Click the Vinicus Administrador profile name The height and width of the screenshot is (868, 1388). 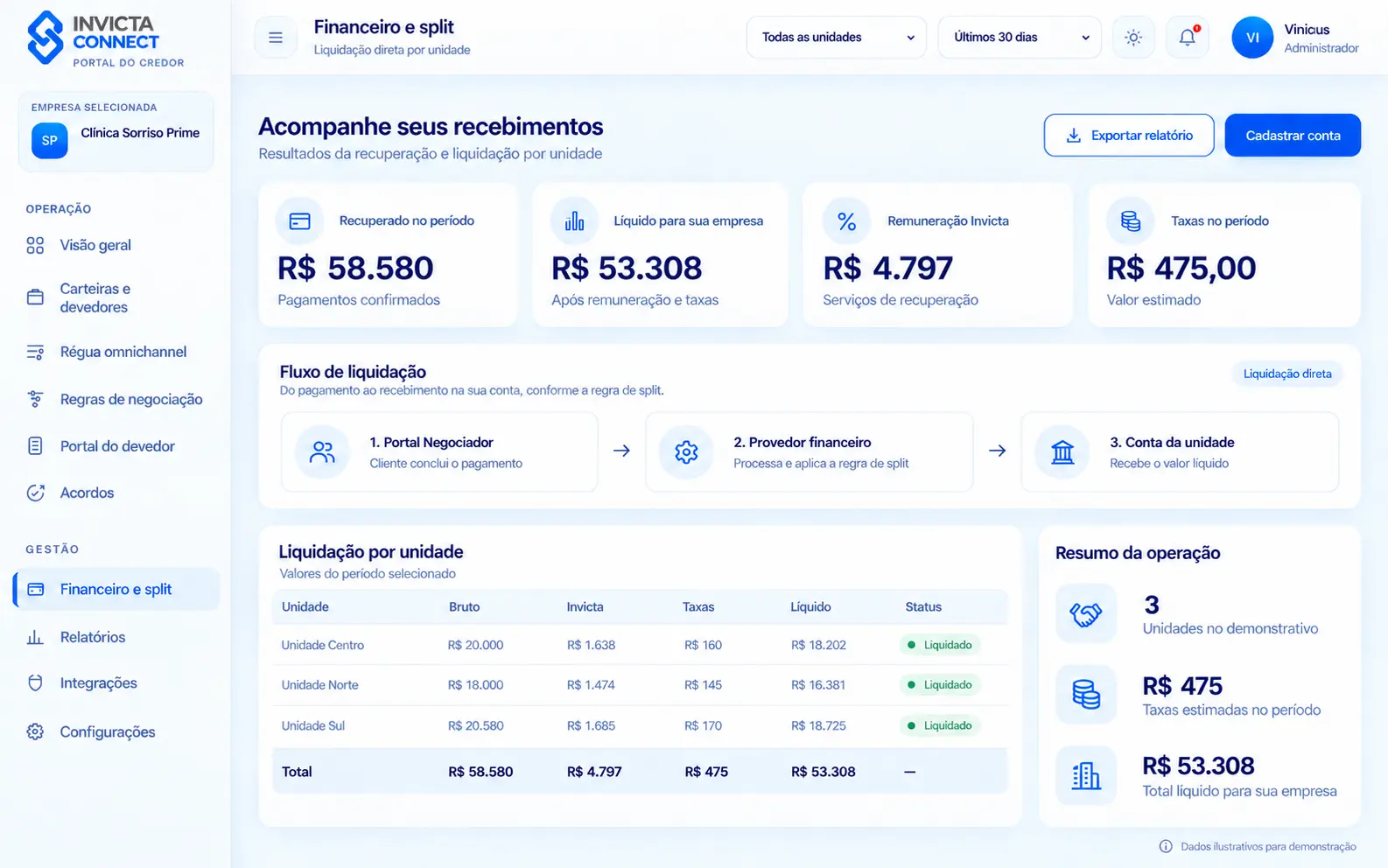pyautogui.click(x=1321, y=38)
